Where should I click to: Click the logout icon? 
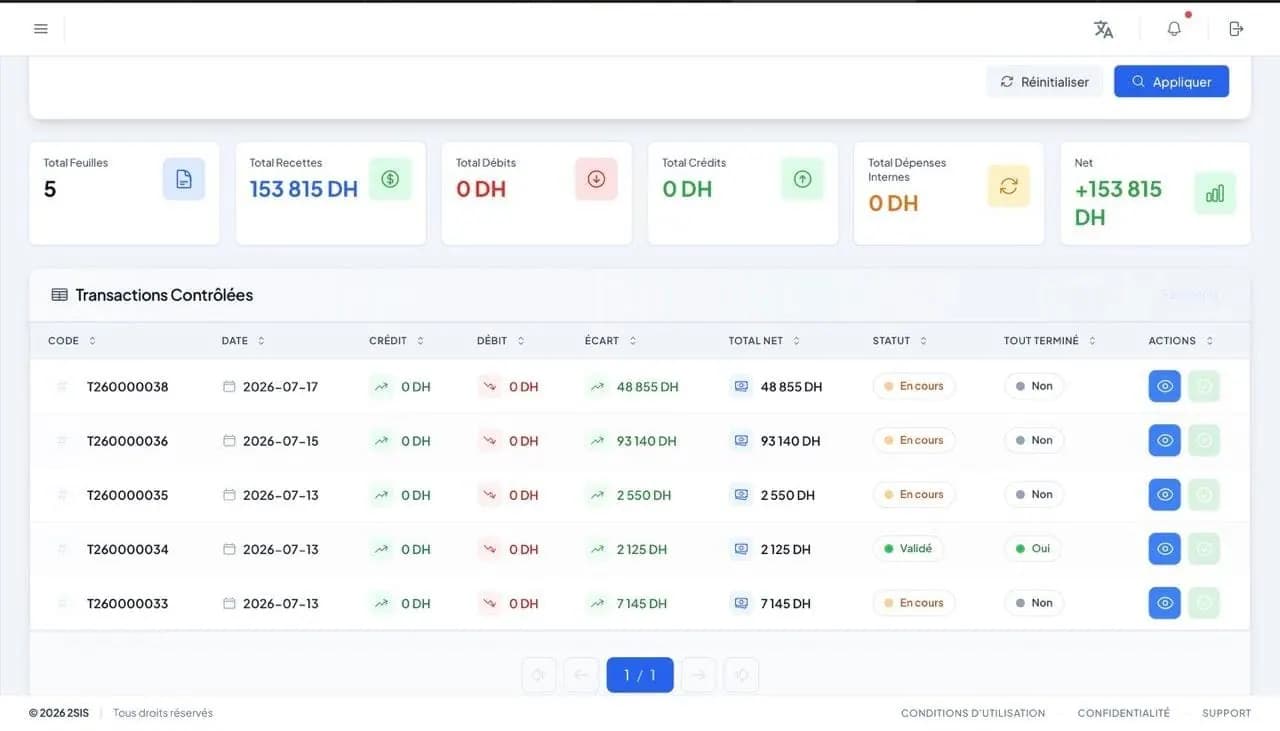pyautogui.click(x=1236, y=29)
